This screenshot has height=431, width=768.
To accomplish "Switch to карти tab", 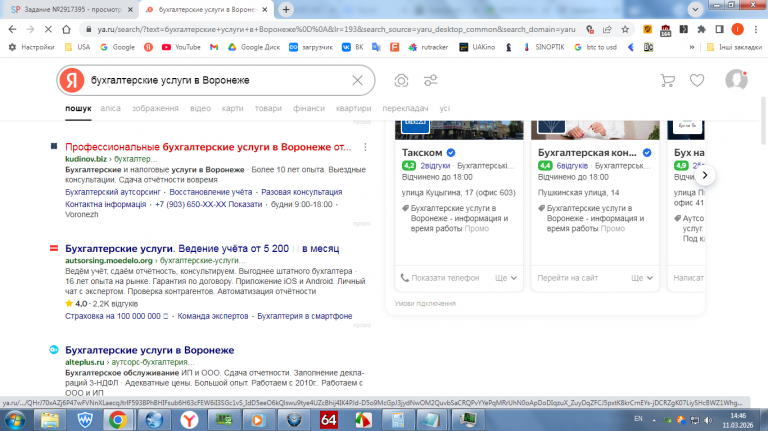I will [x=232, y=108].
